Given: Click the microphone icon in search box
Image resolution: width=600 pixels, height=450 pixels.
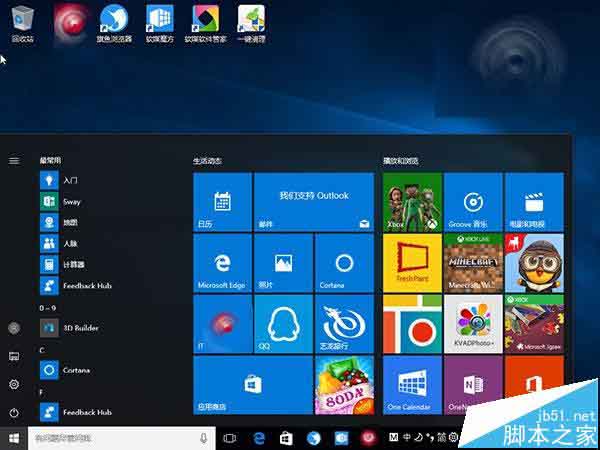Looking at the screenshot, I should coord(204,438).
